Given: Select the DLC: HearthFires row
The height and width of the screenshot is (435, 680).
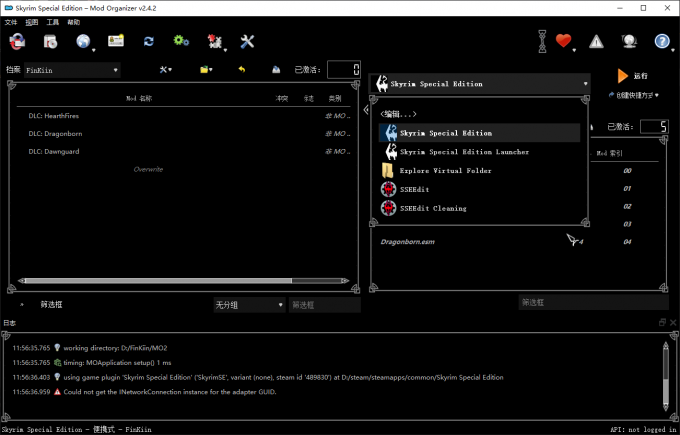Looking at the screenshot, I should [x=183, y=116].
